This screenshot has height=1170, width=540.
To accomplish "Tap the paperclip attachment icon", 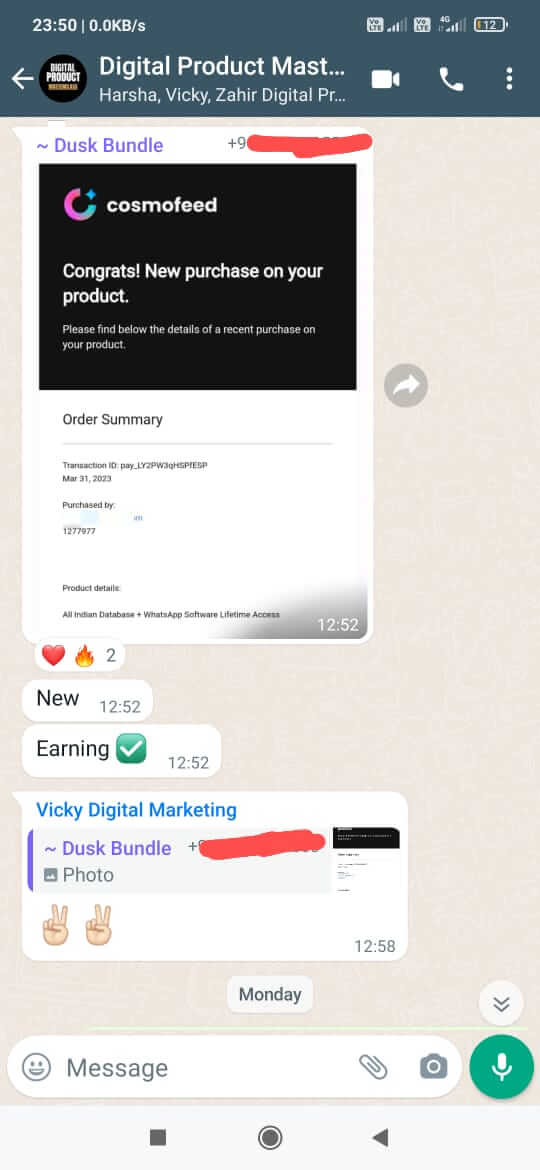I will [x=373, y=1067].
